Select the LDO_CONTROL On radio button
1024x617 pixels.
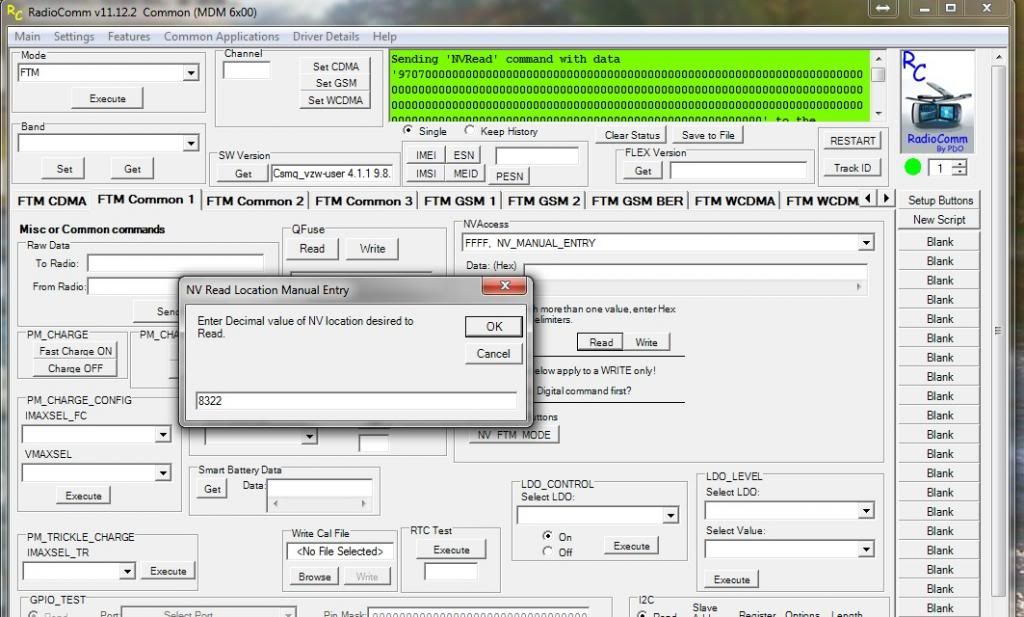(x=547, y=535)
